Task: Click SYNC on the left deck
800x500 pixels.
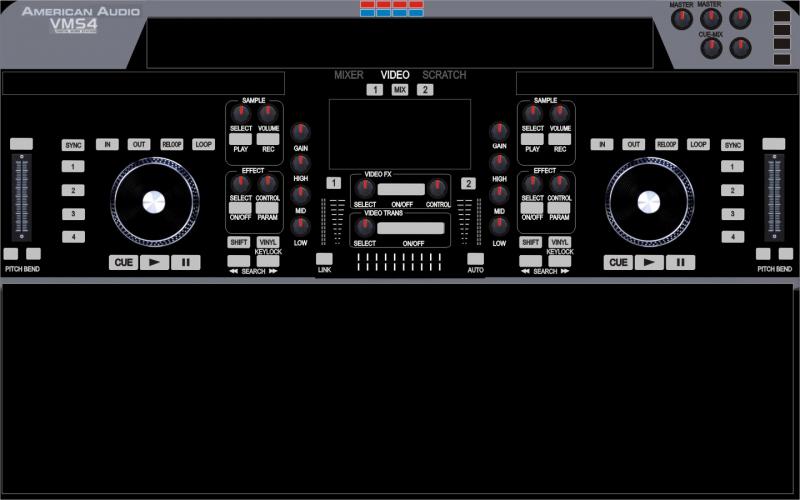Action: coord(73,145)
